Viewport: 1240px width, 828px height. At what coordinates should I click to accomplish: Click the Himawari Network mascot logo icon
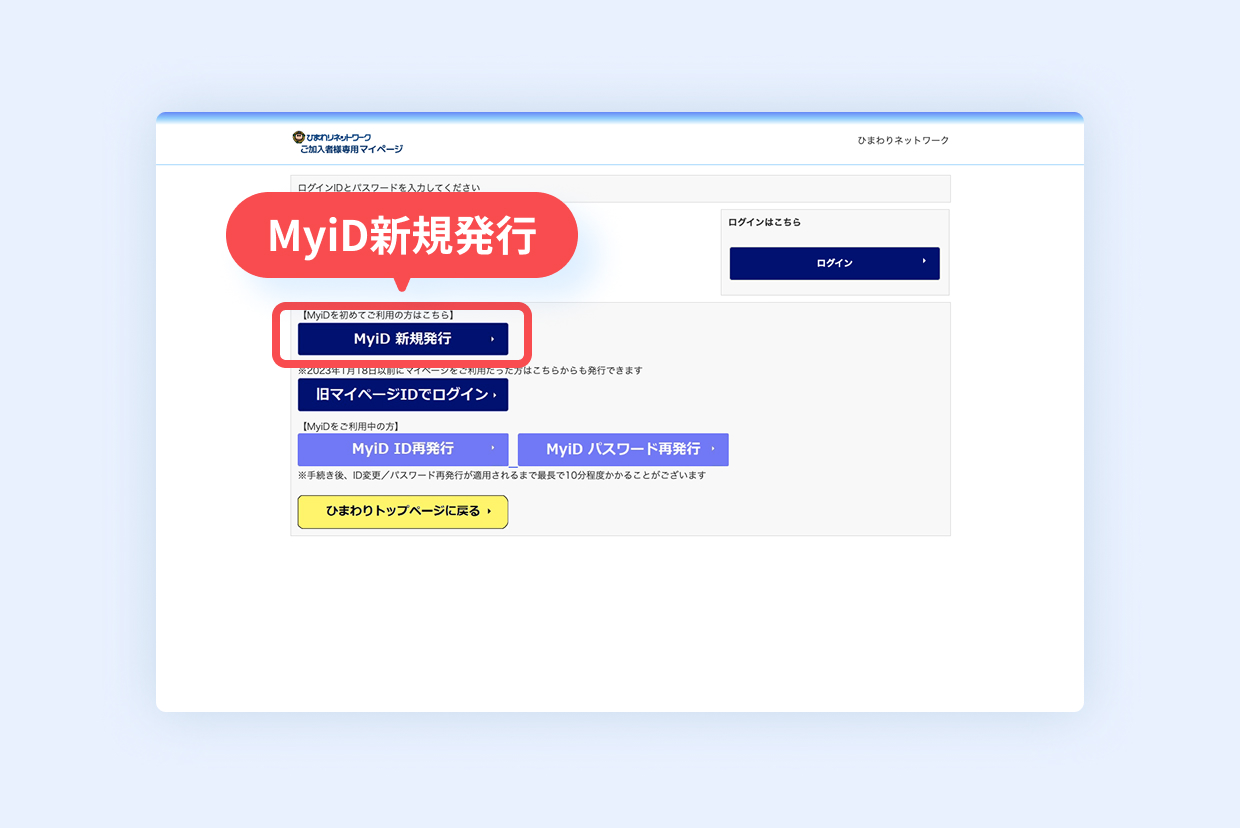[298, 137]
